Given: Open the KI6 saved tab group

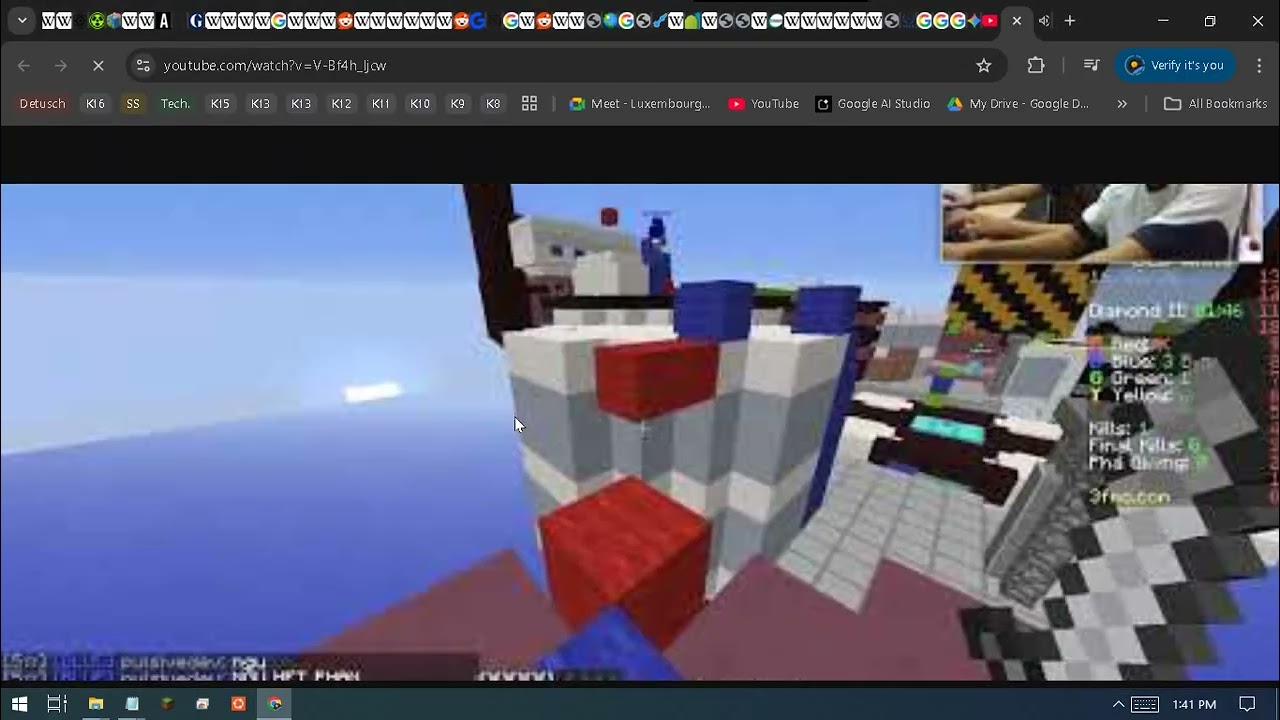Looking at the screenshot, I should pos(95,104).
